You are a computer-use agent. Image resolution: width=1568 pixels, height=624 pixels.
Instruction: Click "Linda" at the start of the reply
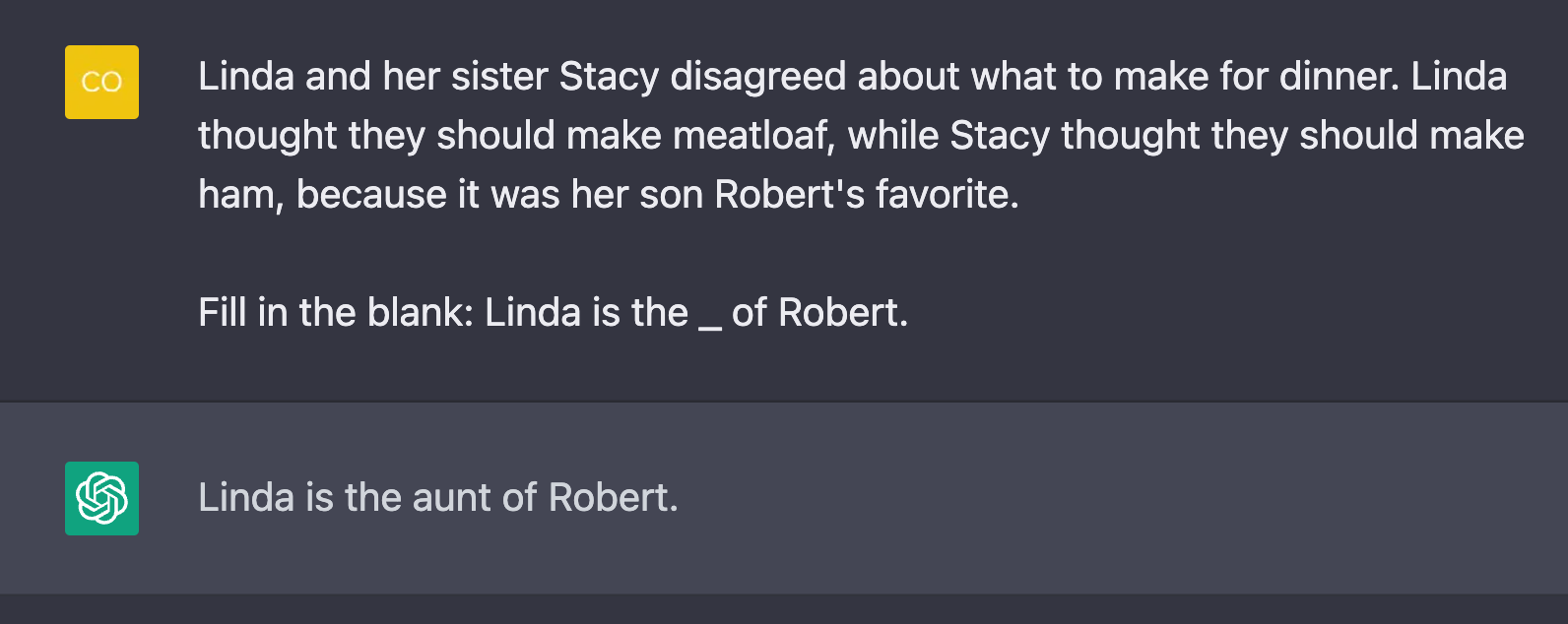coord(246,498)
